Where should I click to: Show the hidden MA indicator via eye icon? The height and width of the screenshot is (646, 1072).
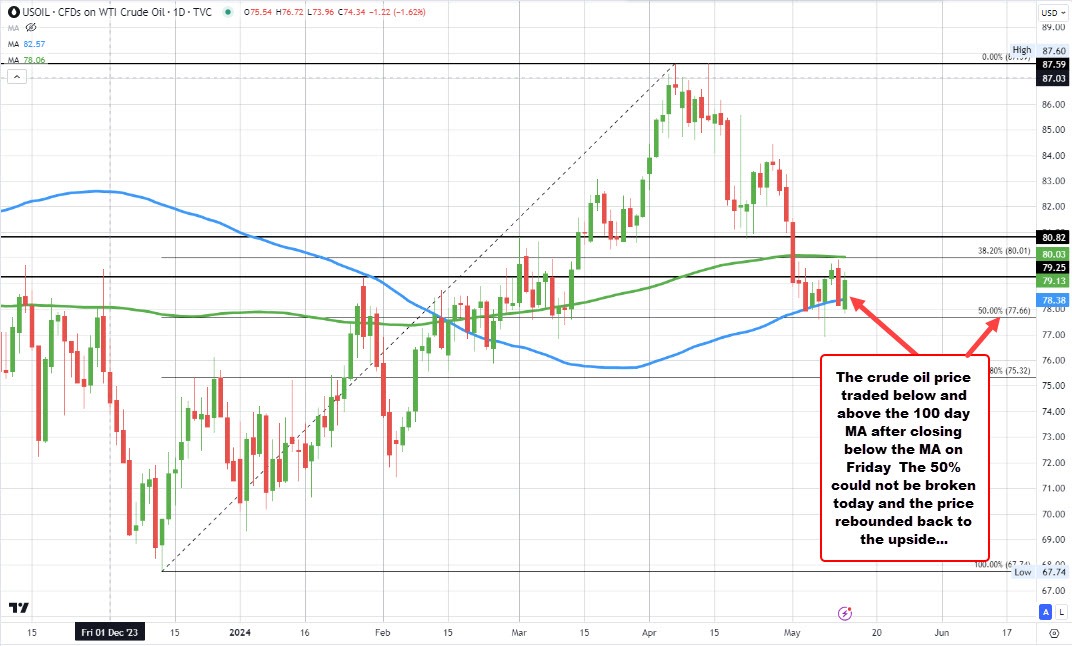(x=31, y=27)
